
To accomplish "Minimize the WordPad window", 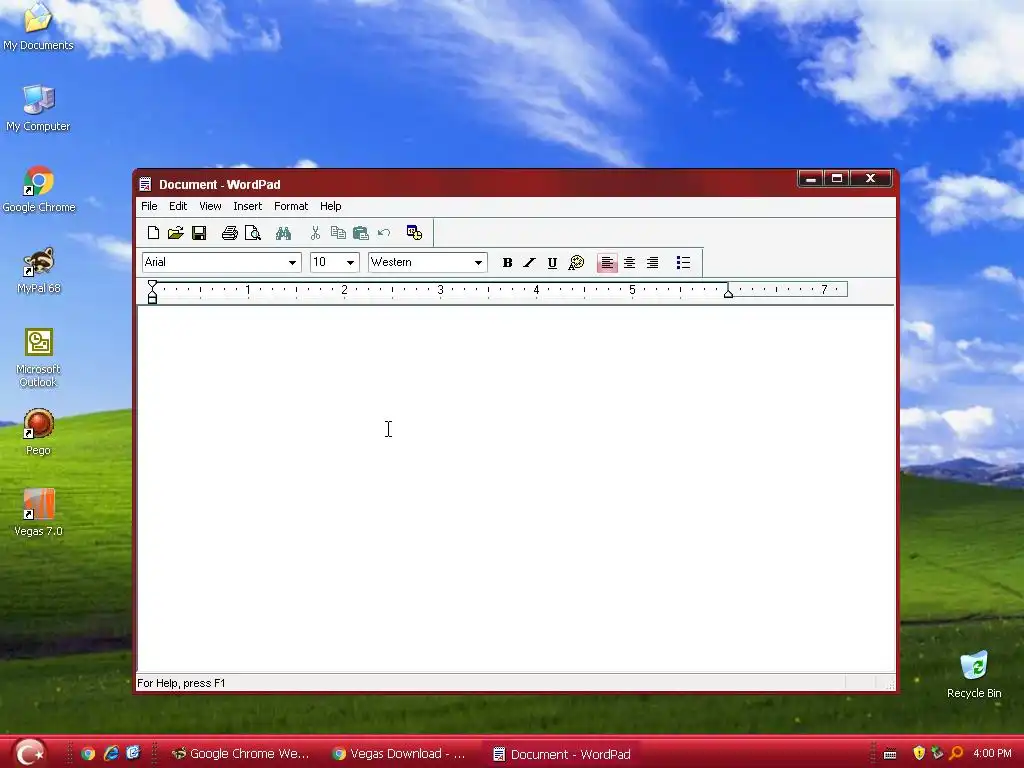I will [810, 178].
